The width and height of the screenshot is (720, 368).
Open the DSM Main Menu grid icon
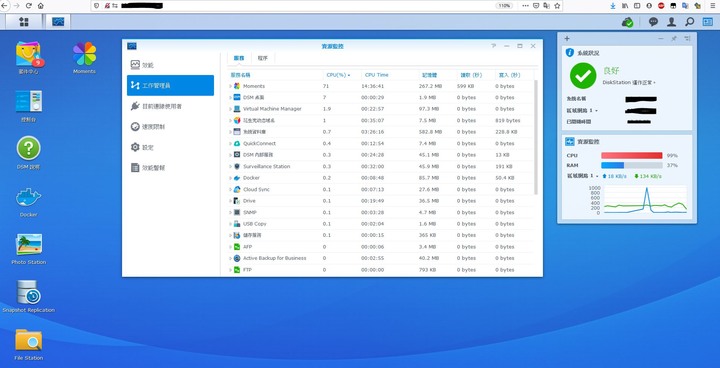click(x=23, y=22)
